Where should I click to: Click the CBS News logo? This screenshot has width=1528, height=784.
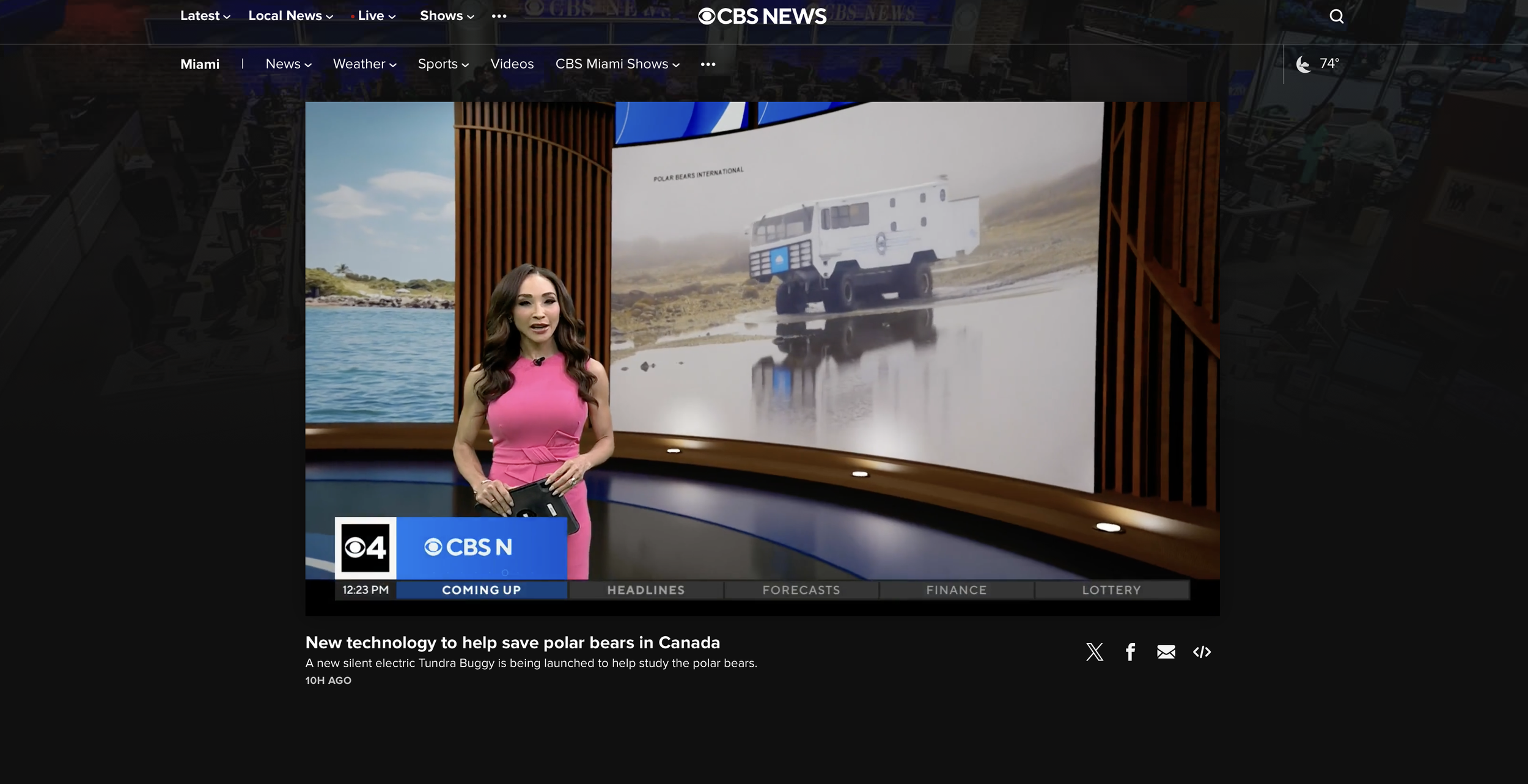point(762,16)
